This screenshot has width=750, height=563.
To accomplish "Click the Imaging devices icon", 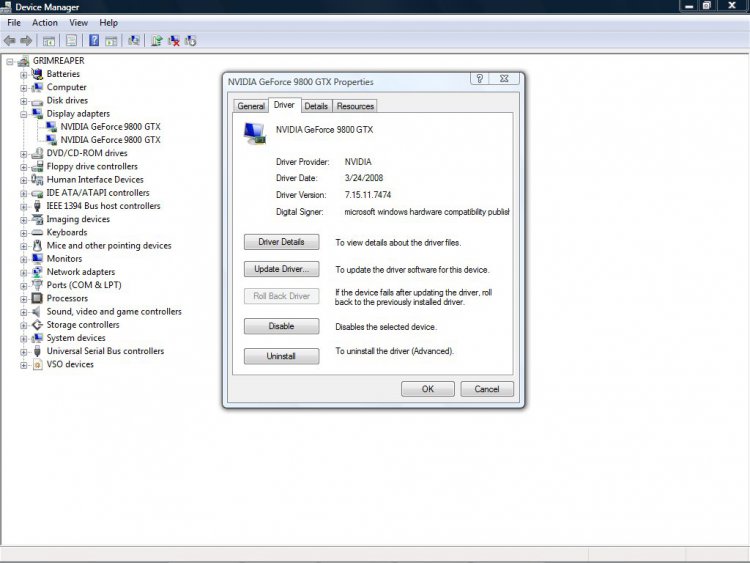I will point(37,219).
